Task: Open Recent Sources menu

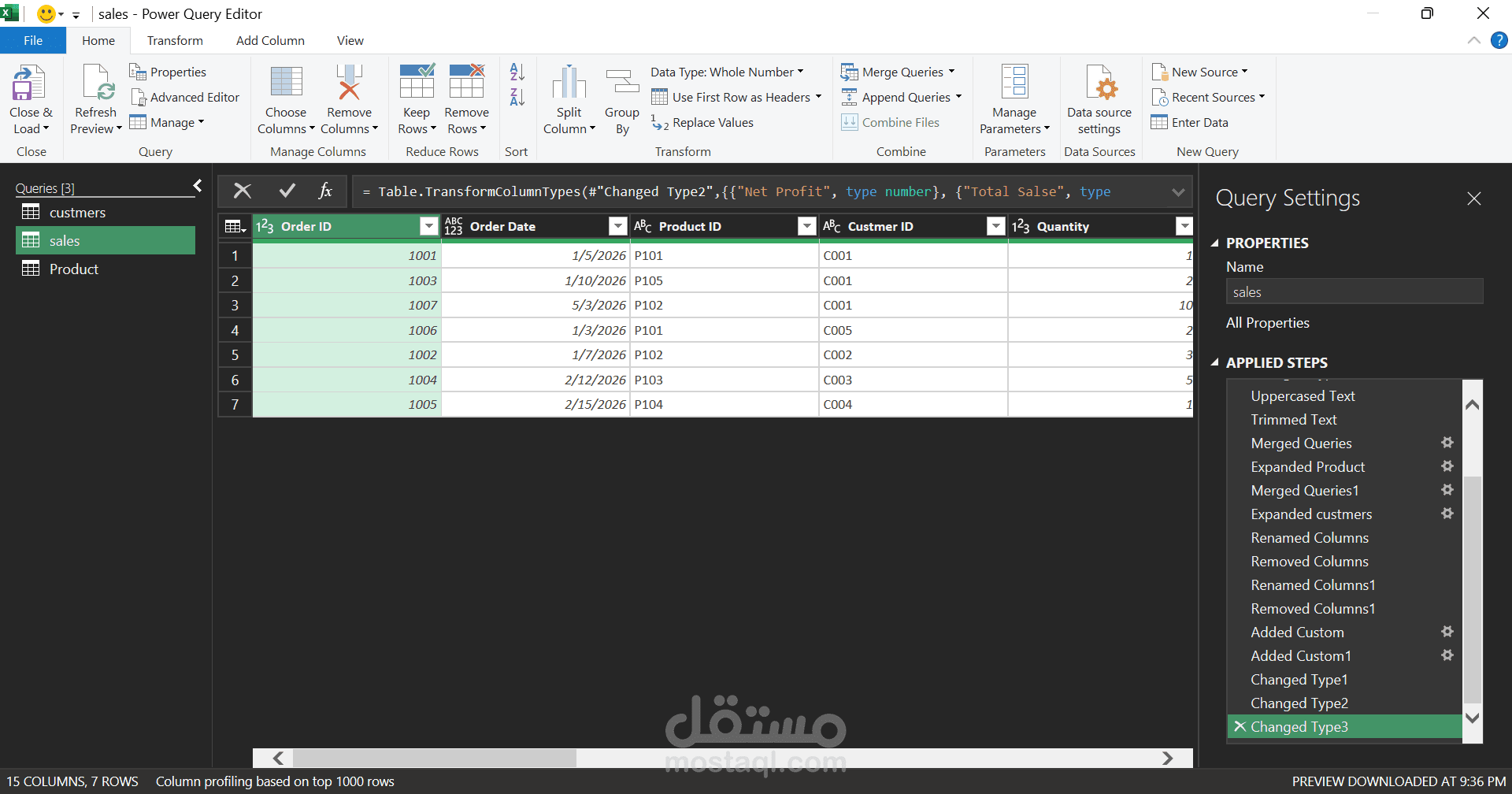Action: coord(1208,97)
